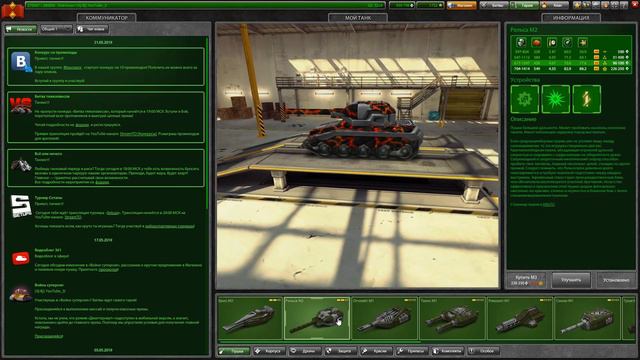Click the Улучшить upgrade button
The height and width of the screenshot is (360, 640).
click(x=571, y=280)
